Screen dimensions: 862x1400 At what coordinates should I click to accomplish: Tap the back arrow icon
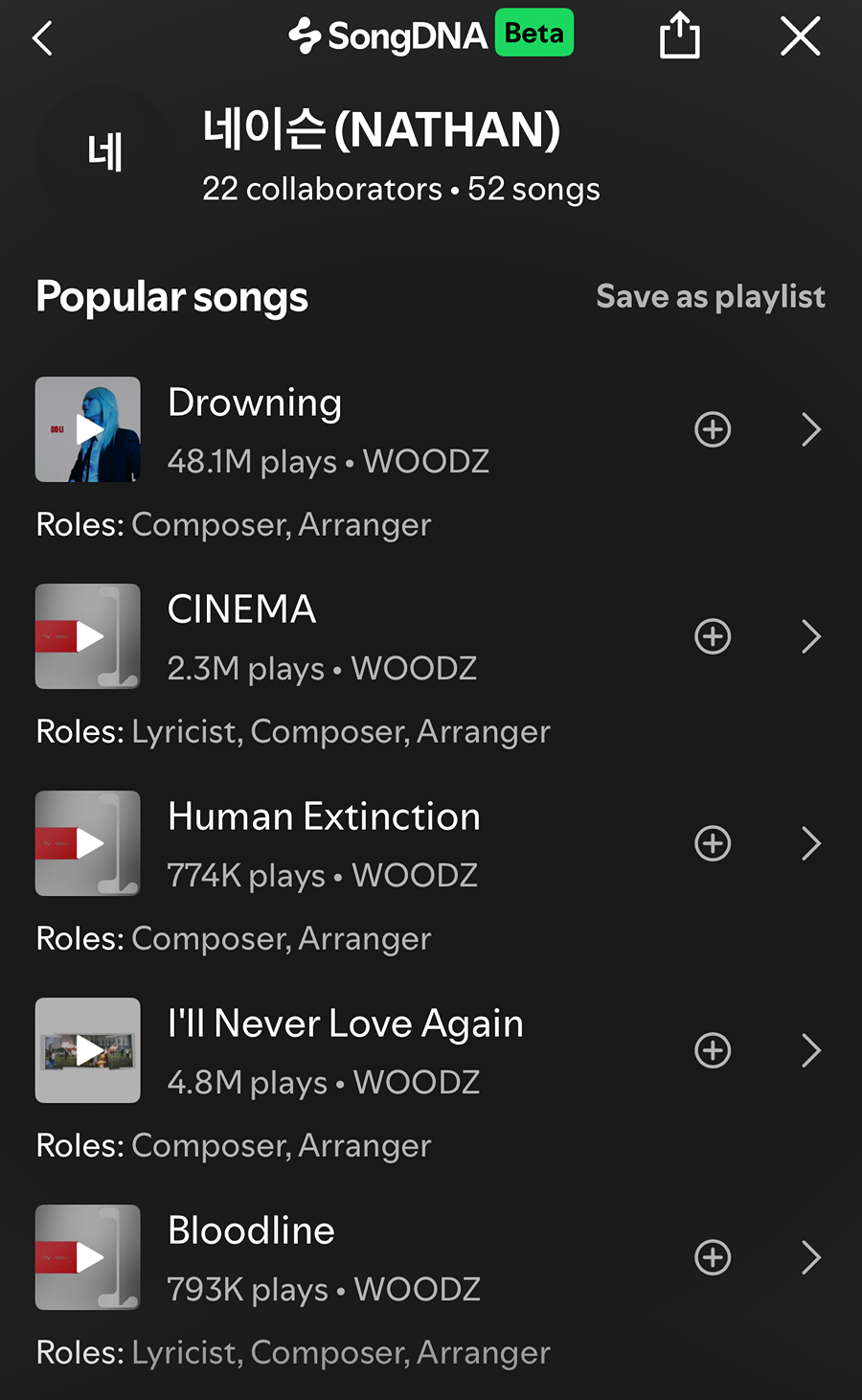point(42,38)
